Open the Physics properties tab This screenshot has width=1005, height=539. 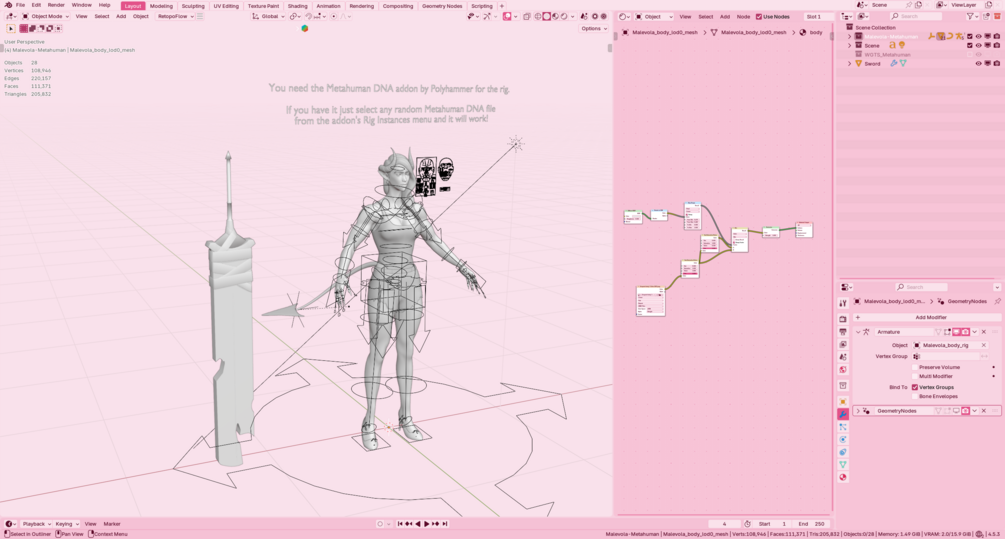click(843, 440)
